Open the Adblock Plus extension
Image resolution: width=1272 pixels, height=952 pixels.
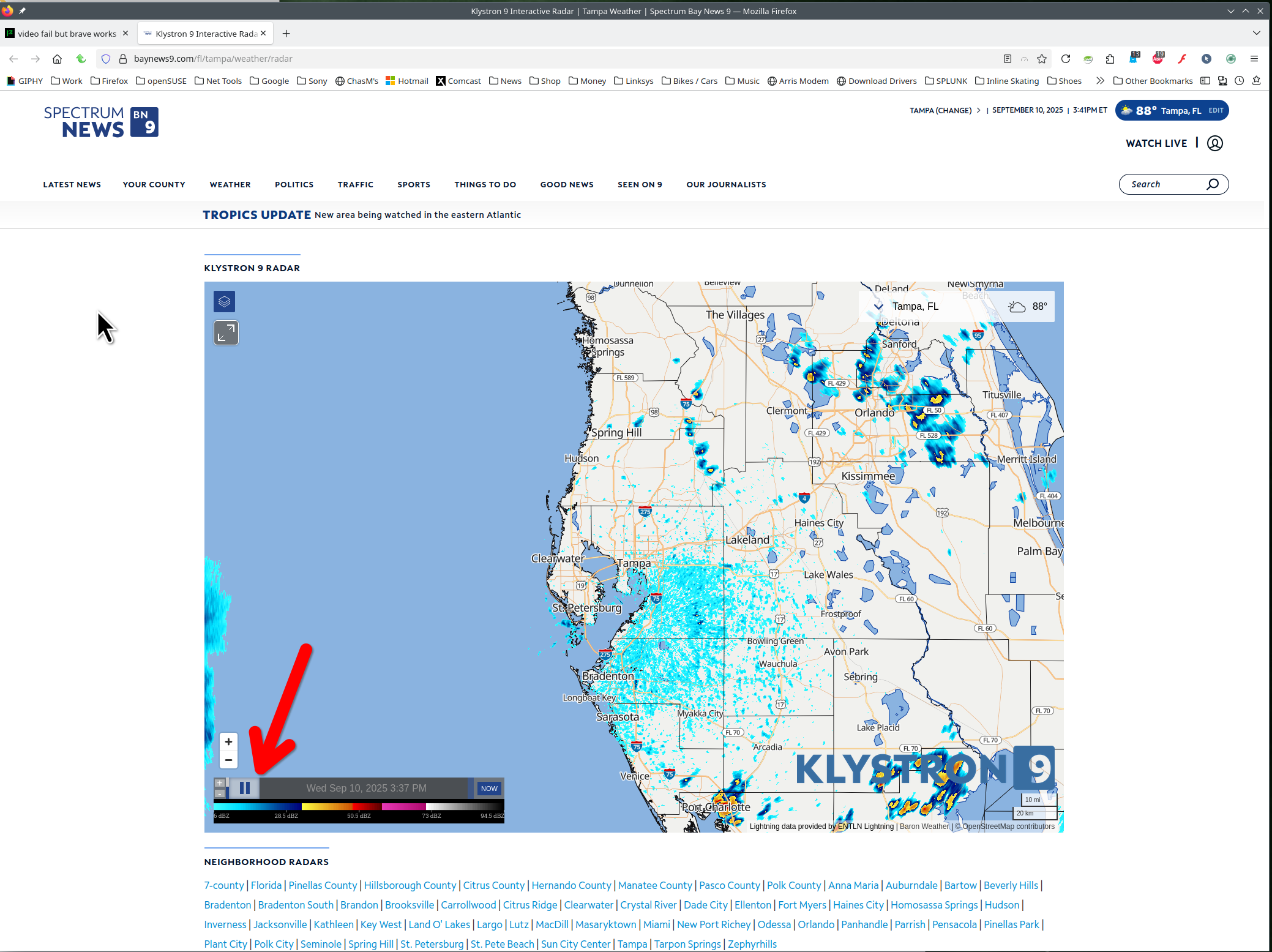tap(1158, 58)
